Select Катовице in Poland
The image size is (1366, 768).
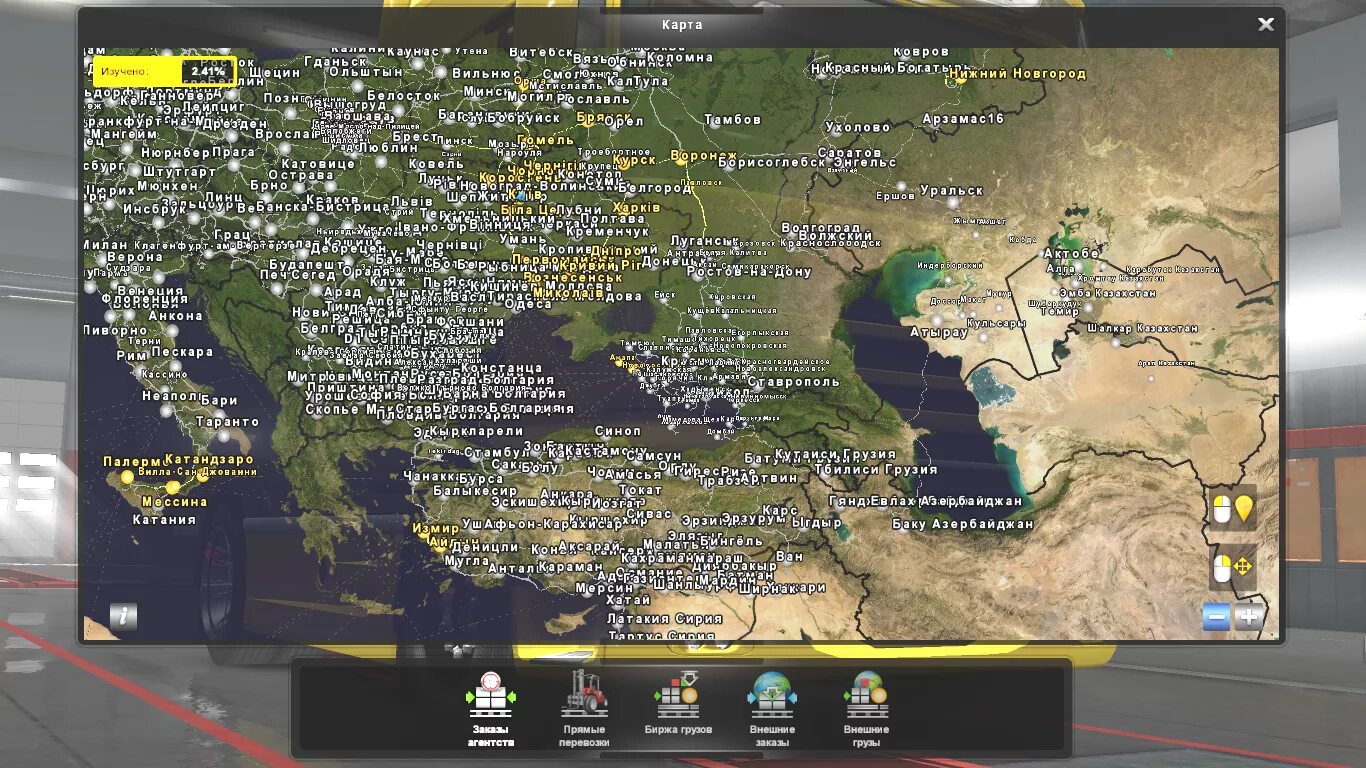318,162
